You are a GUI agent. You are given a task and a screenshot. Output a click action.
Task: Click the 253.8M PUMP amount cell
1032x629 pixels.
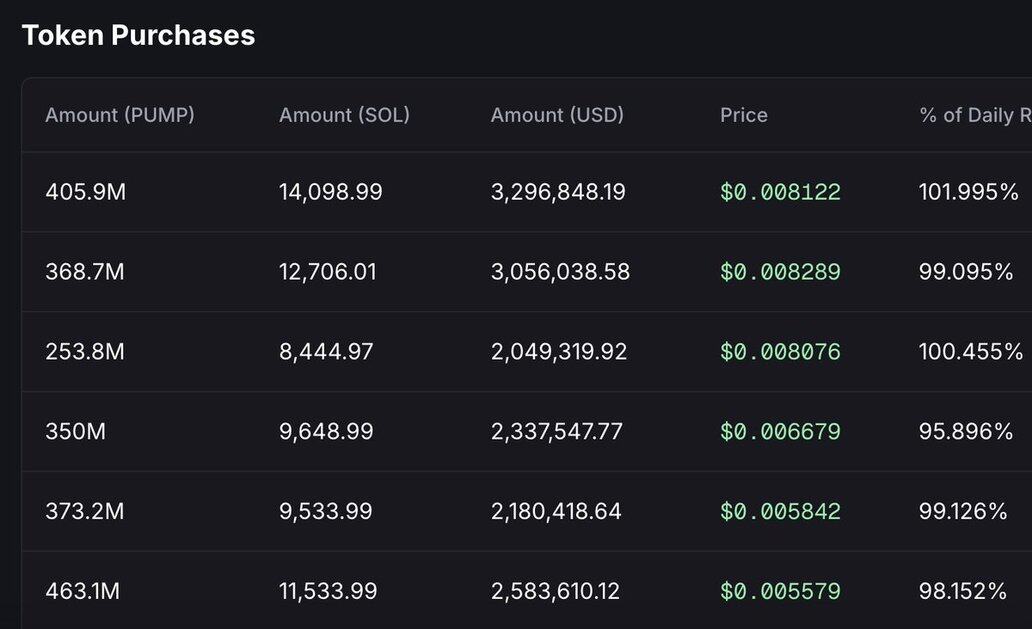click(x=85, y=351)
